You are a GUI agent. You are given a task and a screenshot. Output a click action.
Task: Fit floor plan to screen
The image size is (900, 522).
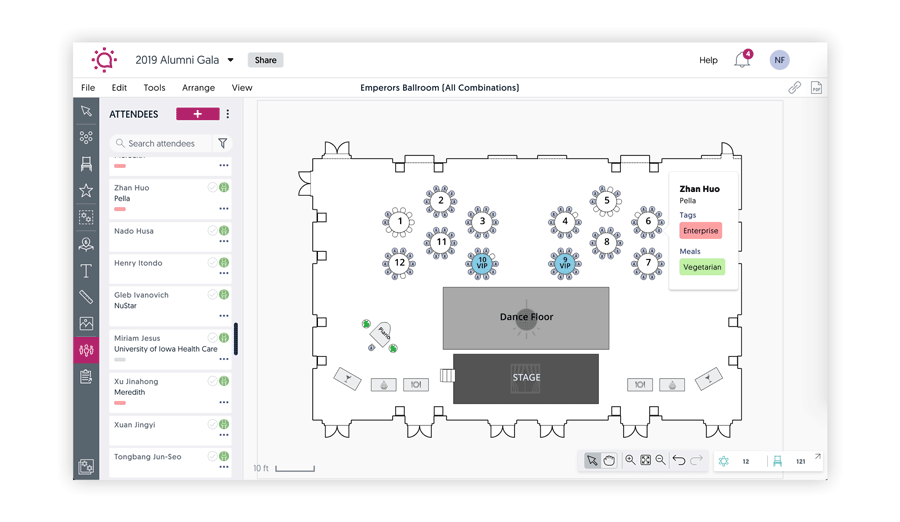tap(646, 460)
